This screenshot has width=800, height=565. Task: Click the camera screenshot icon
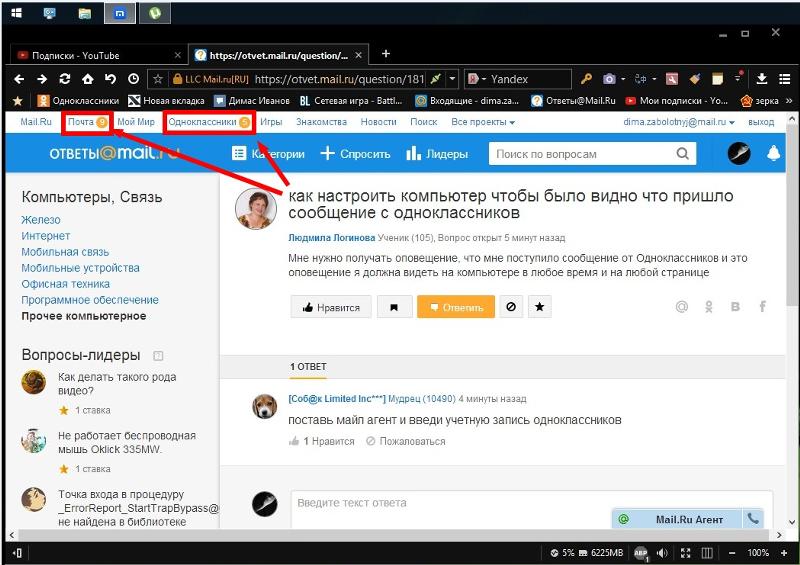pos(609,79)
